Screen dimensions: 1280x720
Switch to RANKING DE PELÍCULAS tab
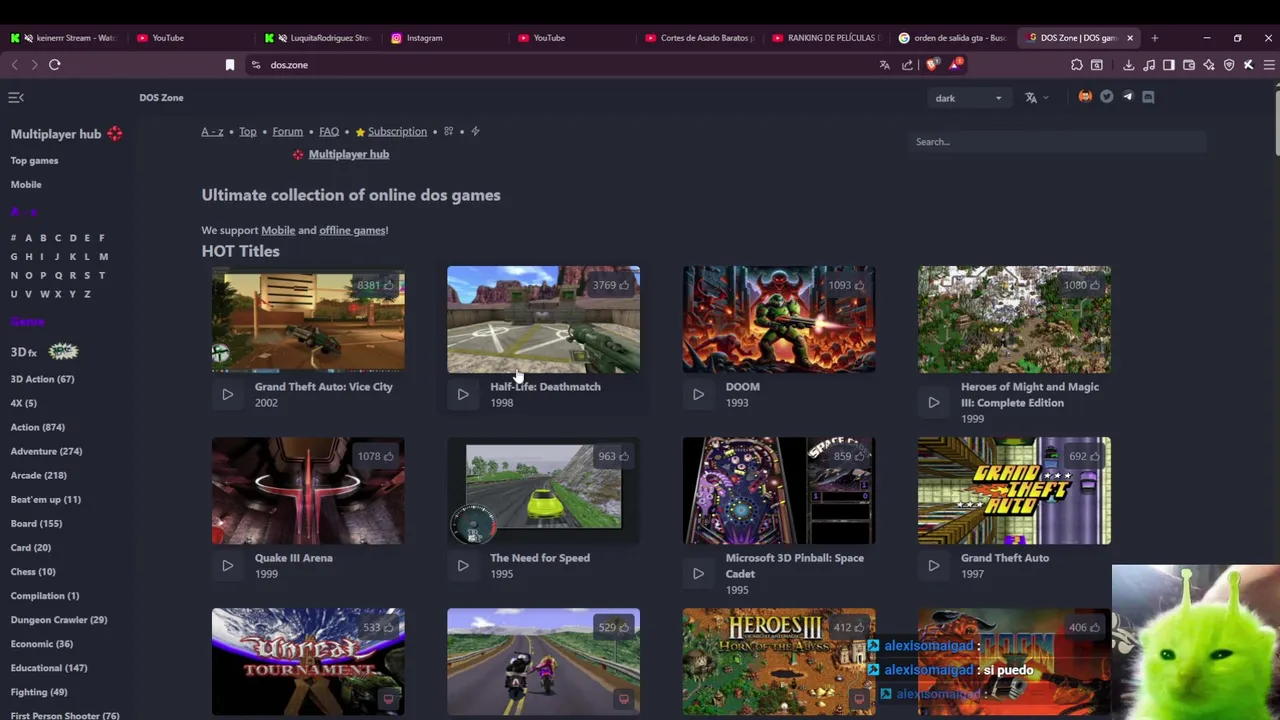click(x=828, y=38)
